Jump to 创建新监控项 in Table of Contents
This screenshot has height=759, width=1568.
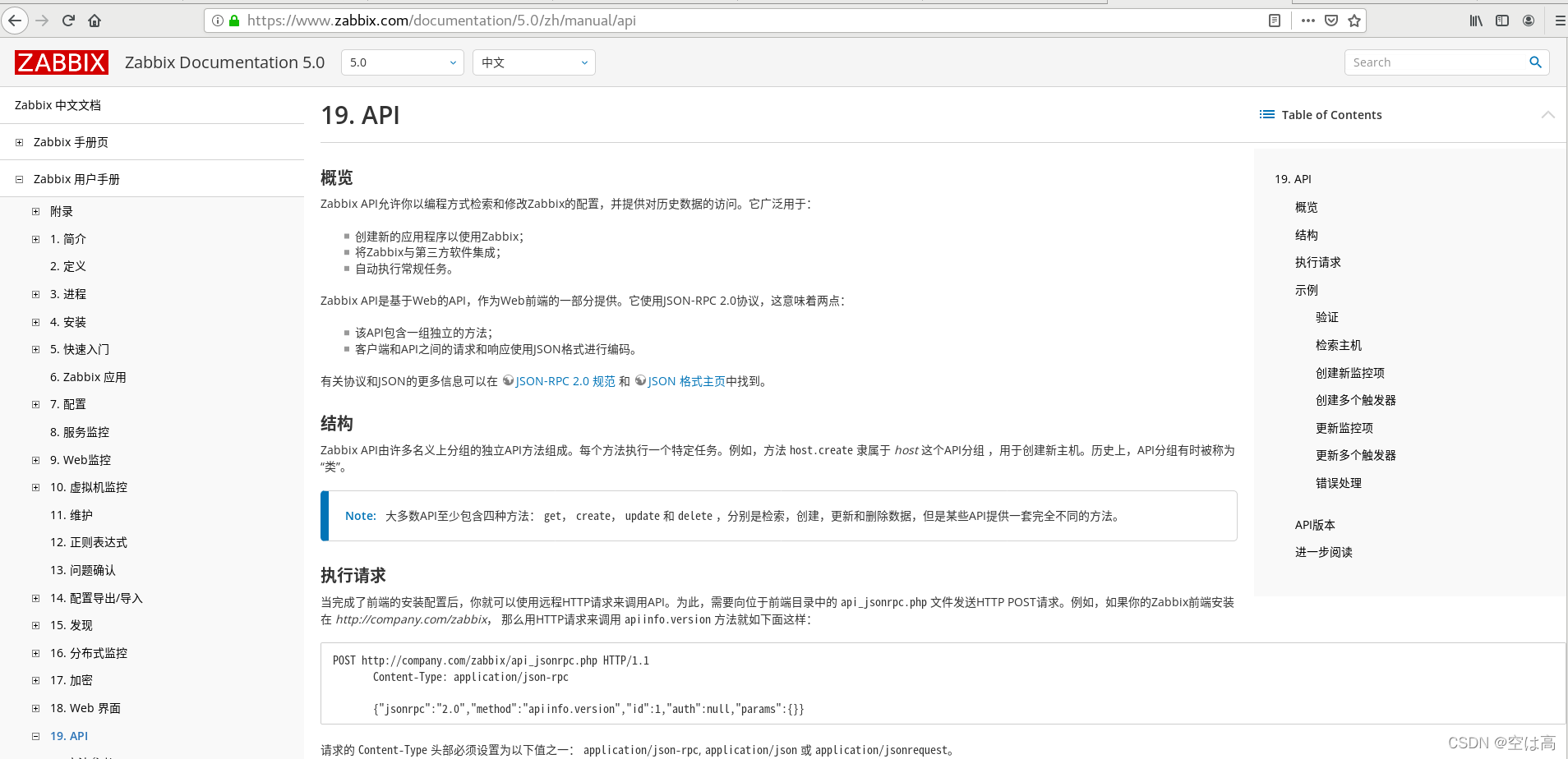pyautogui.click(x=1350, y=373)
